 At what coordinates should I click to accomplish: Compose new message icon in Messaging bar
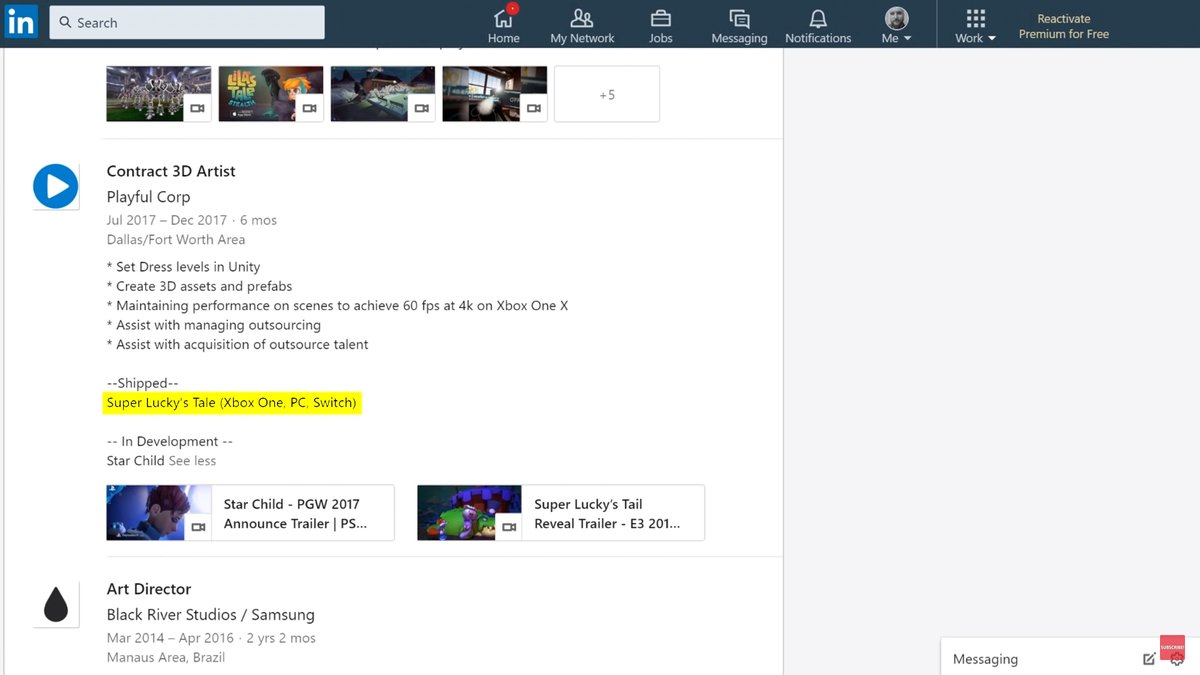1149,659
